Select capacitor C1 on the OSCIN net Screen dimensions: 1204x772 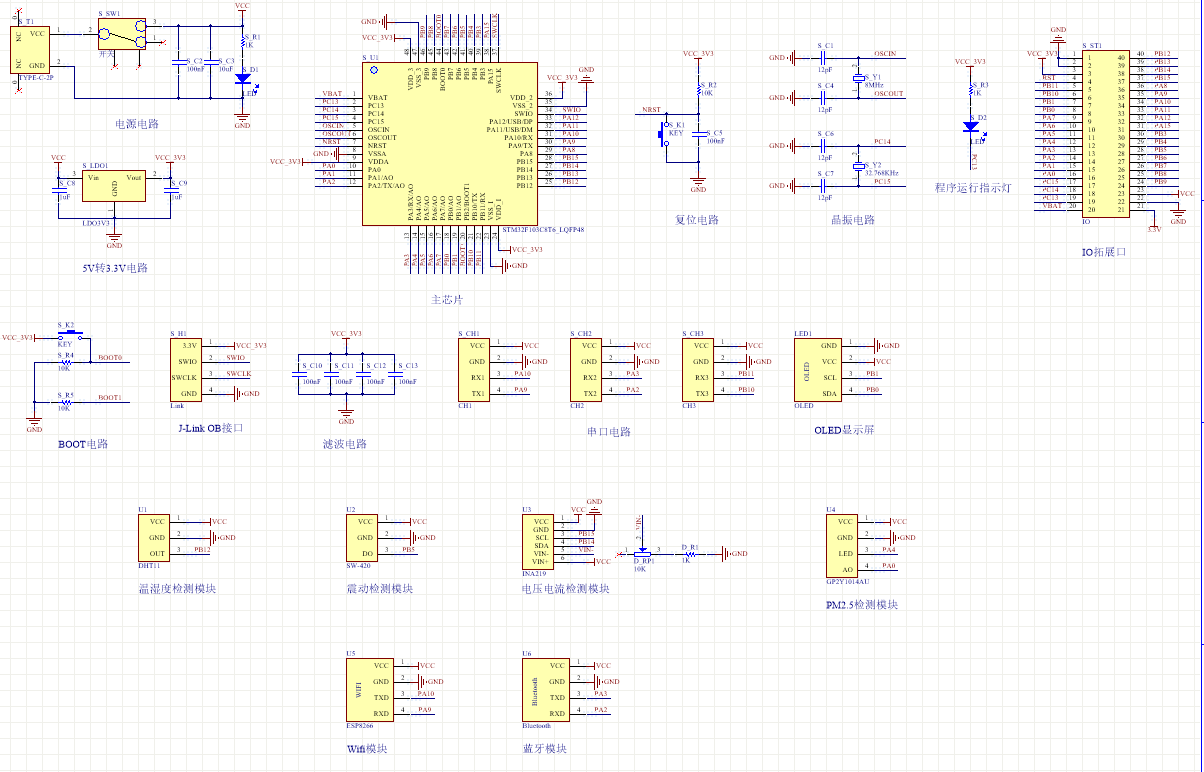coord(824,57)
